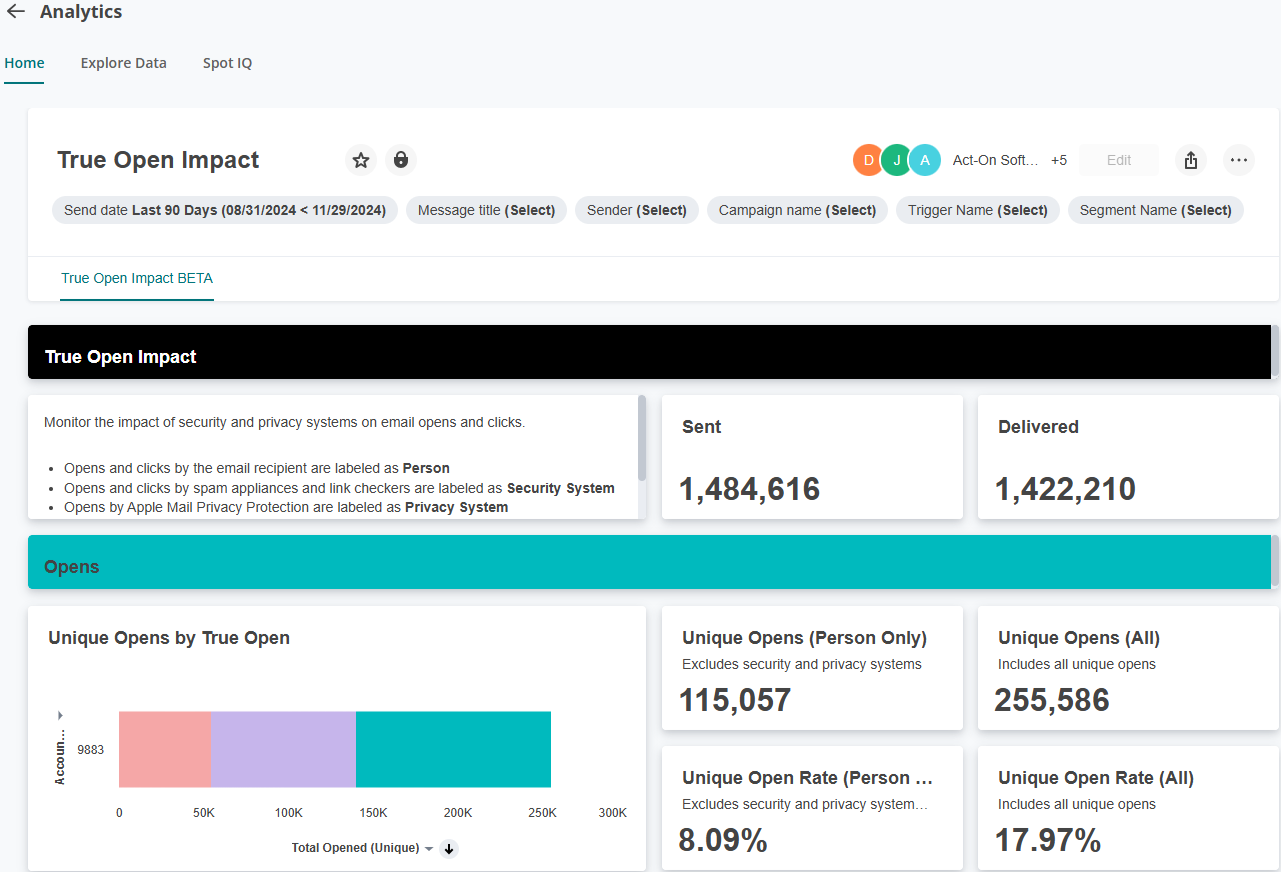This screenshot has height=872, width=1281.
Task: Switch to the Explore Data tab
Action: coord(124,63)
